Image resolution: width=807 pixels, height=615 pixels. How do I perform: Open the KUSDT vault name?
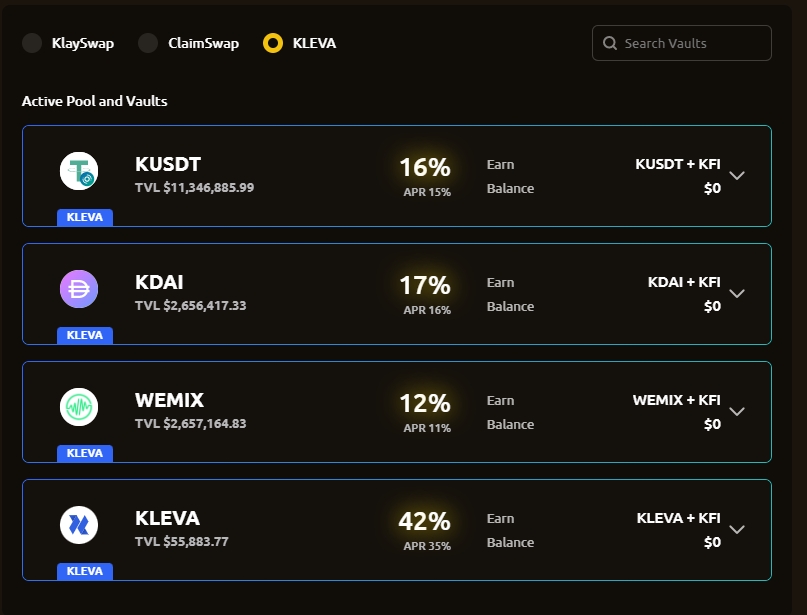168,165
